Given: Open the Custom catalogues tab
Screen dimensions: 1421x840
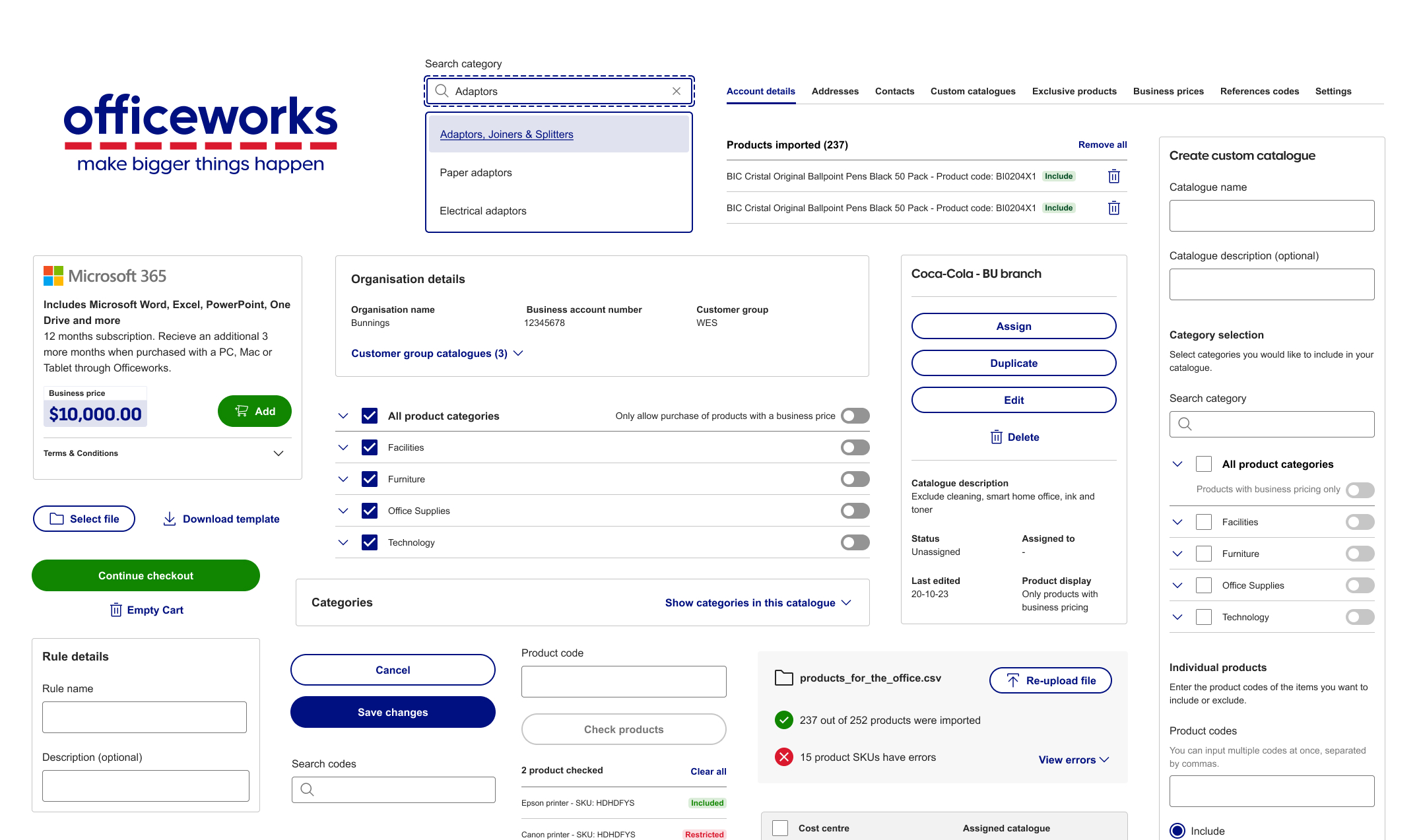Looking at the screenshot, I should 972,91.
